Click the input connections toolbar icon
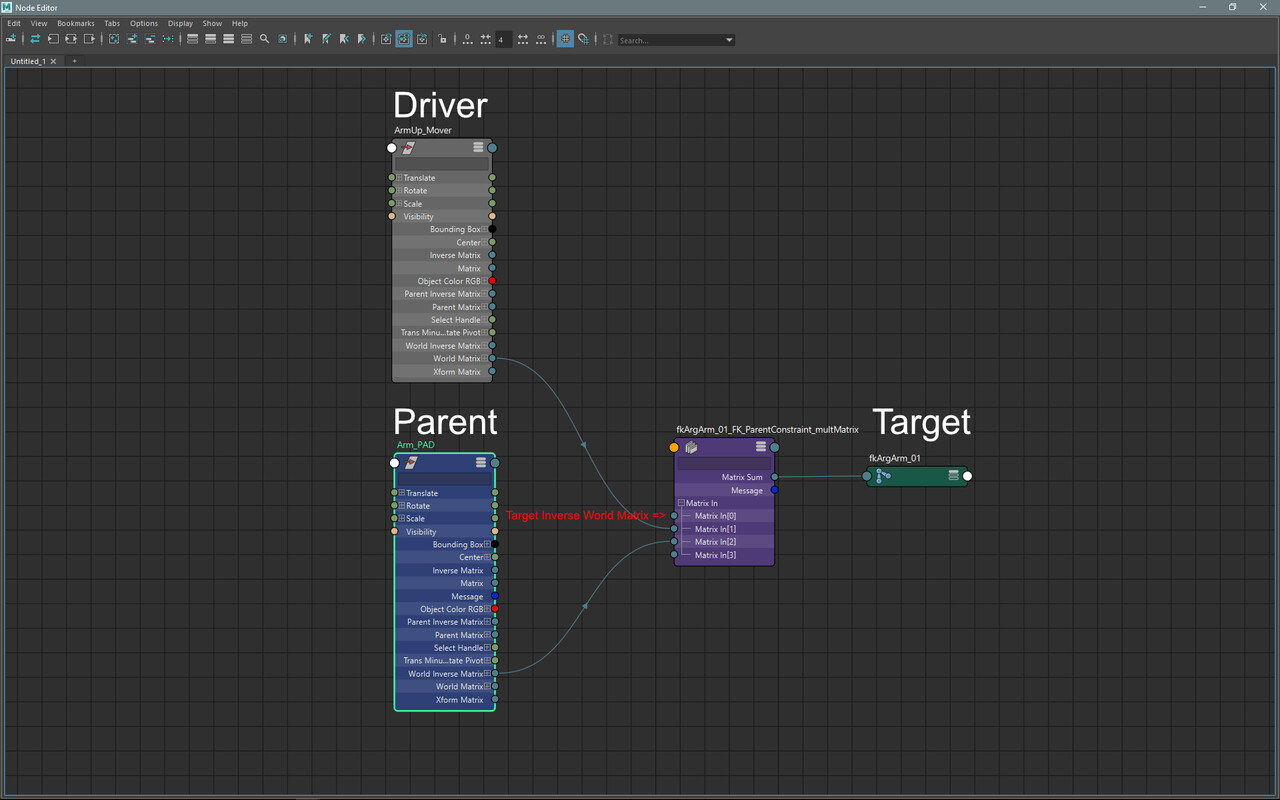Viewport: 1280px width, 800px height. click(52, 39)
